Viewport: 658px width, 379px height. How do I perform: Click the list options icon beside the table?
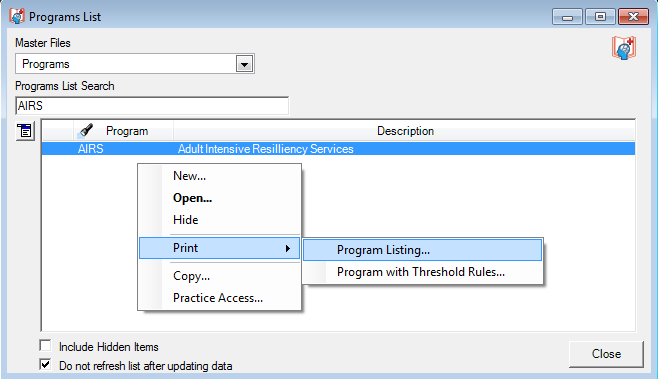point(25,131)
